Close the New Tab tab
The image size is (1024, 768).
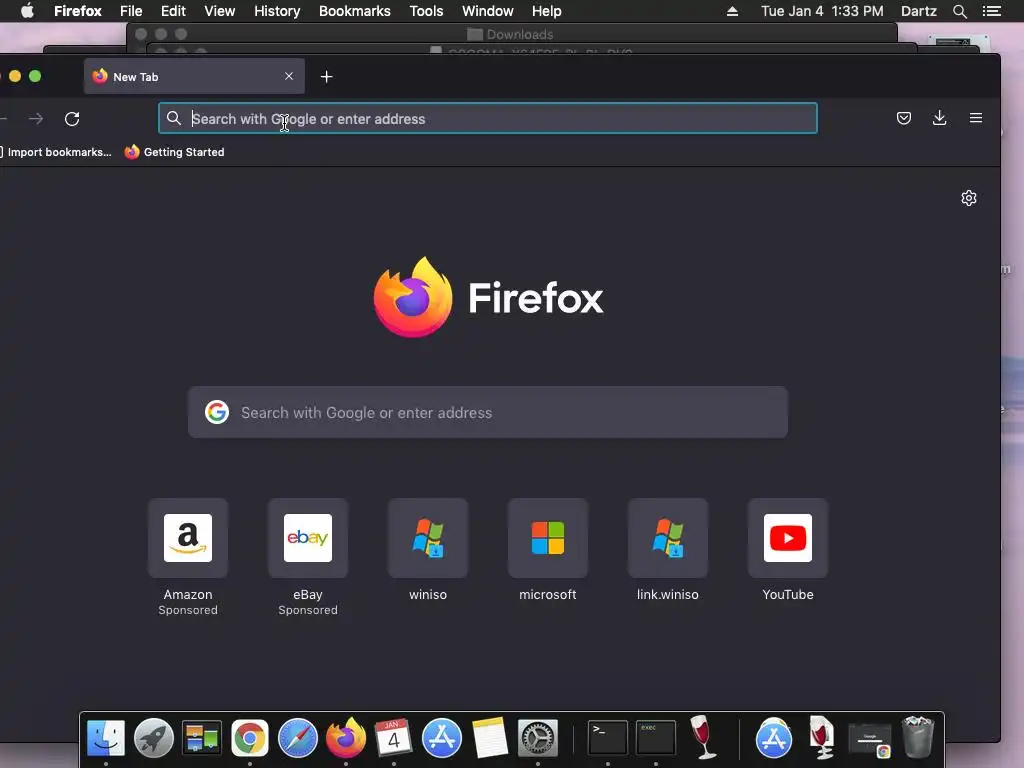pos(289,76)
